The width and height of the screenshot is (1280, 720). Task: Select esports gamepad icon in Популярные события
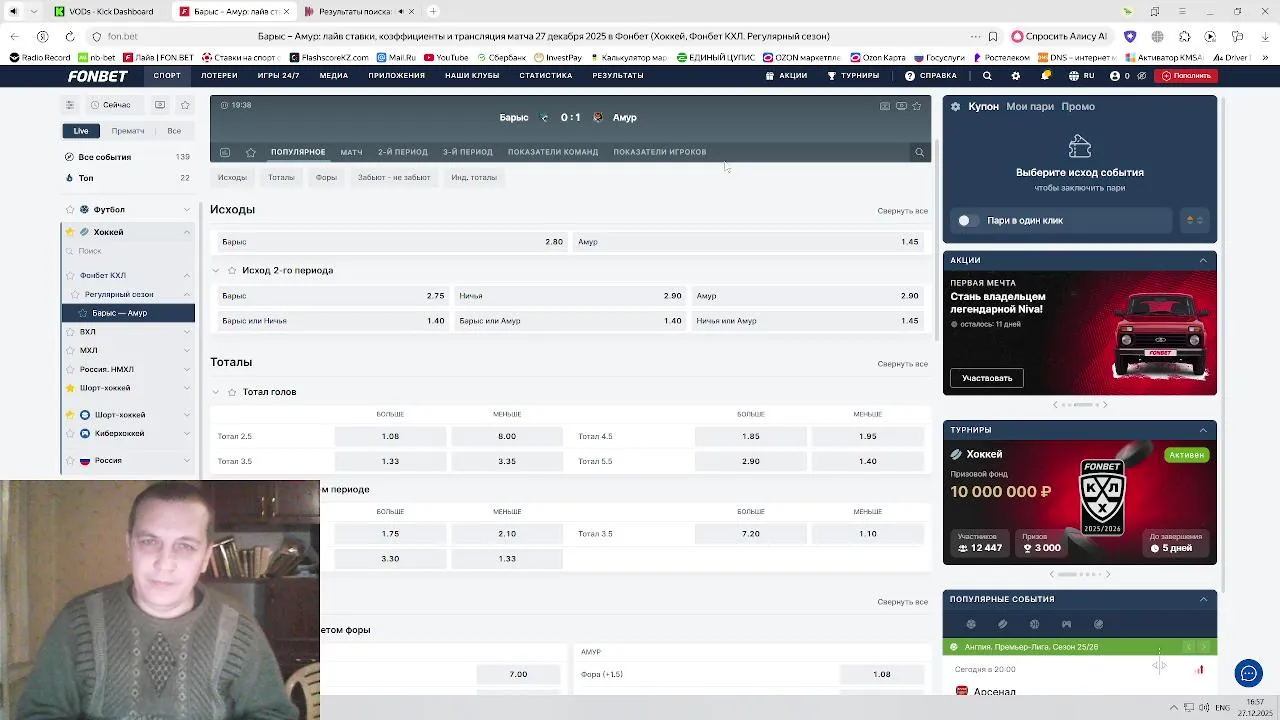click(x=1066, y=624)
